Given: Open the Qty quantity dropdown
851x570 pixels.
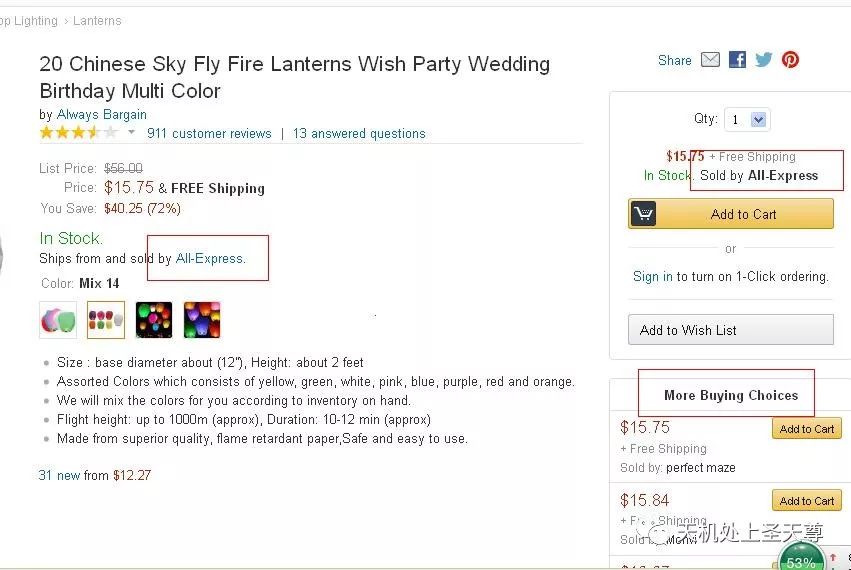Looking at the screenshot, I should [747, 120].
